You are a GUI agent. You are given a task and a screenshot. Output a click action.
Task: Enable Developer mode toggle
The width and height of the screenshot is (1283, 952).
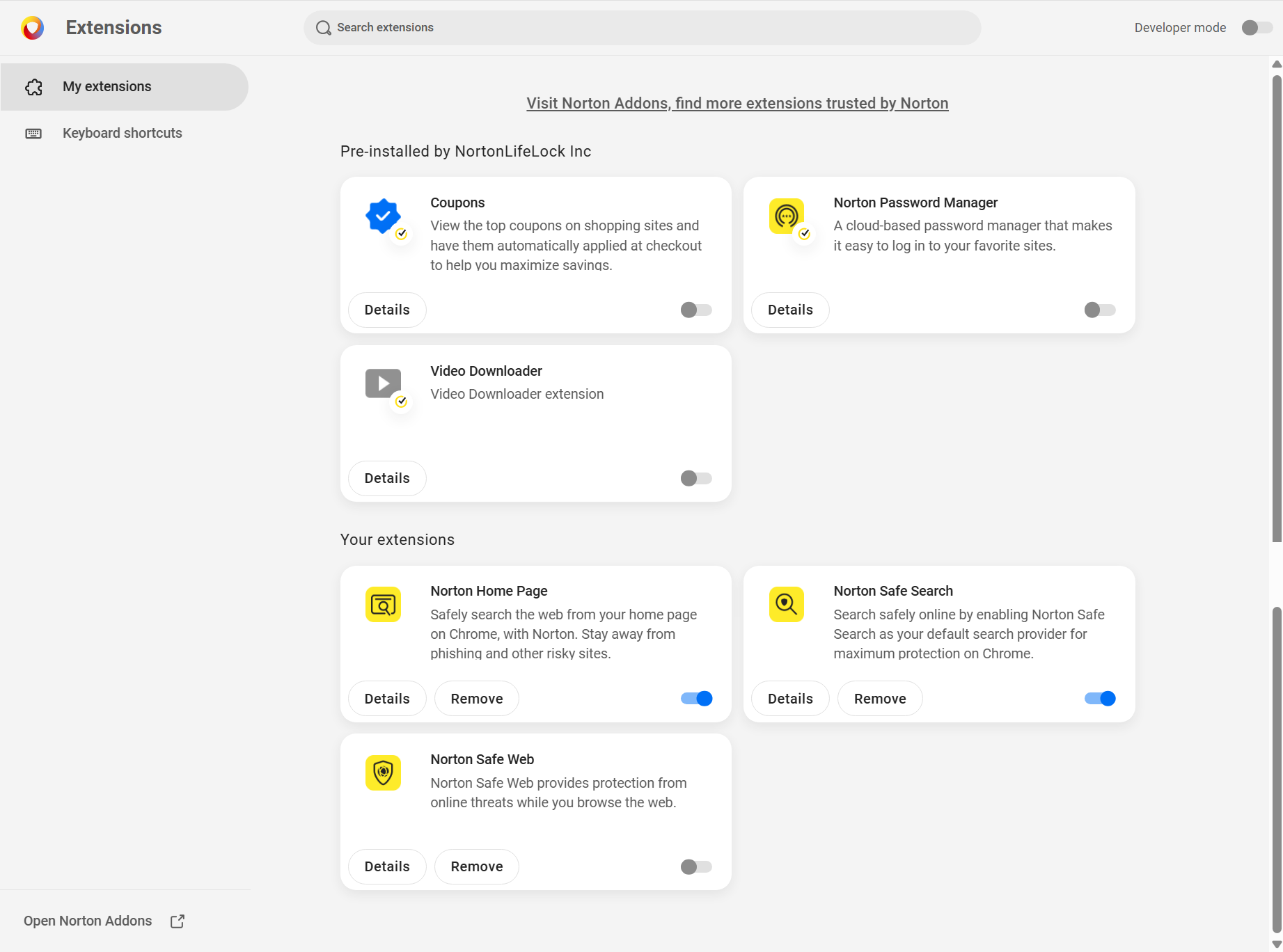1257,28
